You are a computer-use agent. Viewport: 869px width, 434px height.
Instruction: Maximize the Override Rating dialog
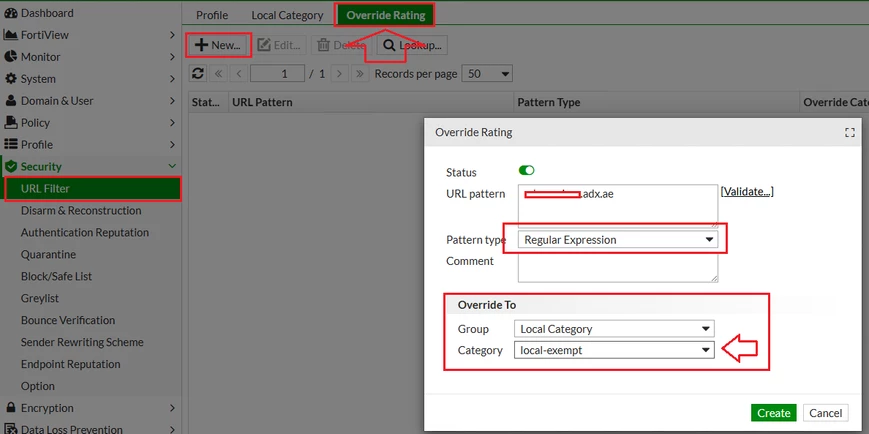[x=850, y=132]
